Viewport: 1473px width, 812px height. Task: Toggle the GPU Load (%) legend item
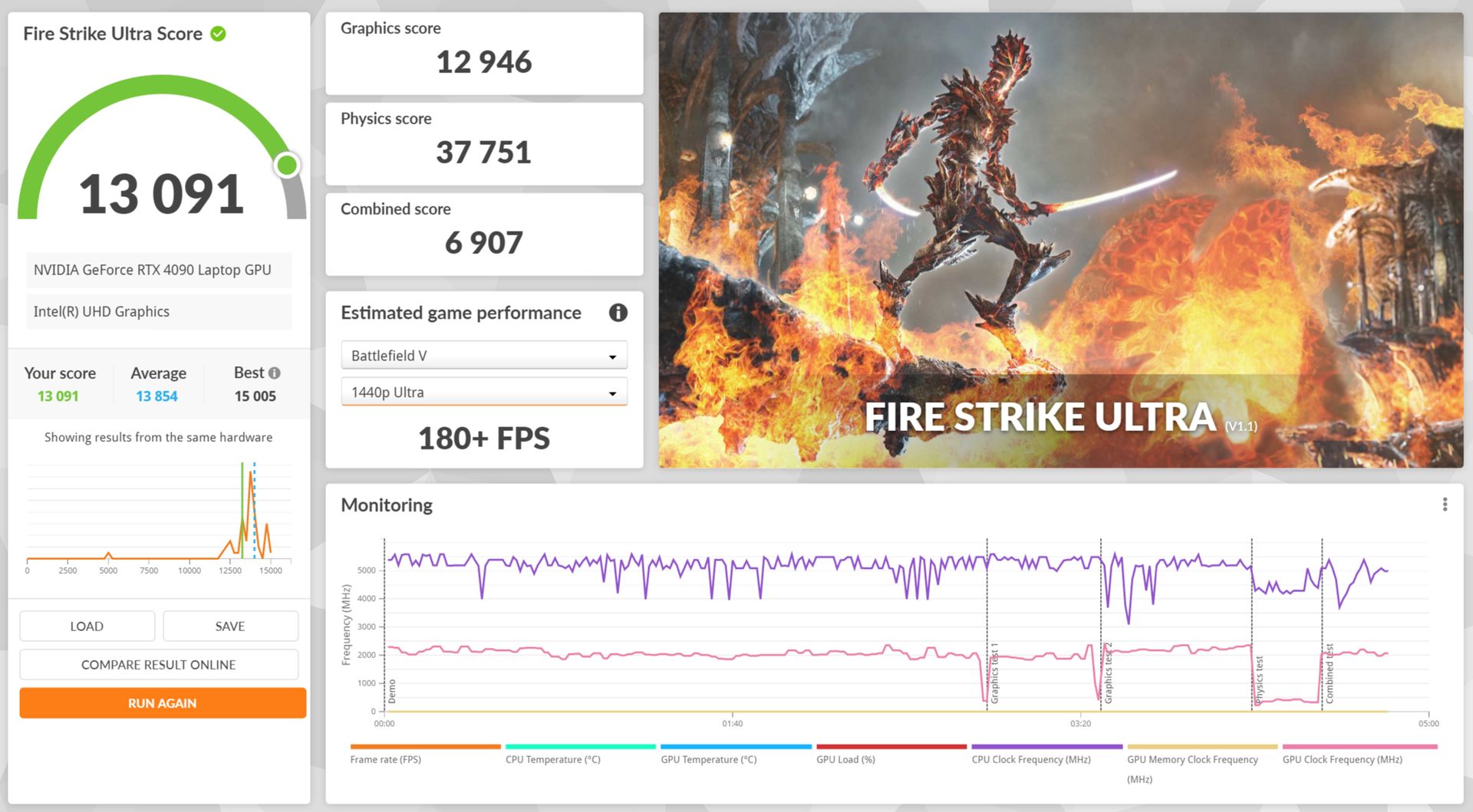coord(891,754)
